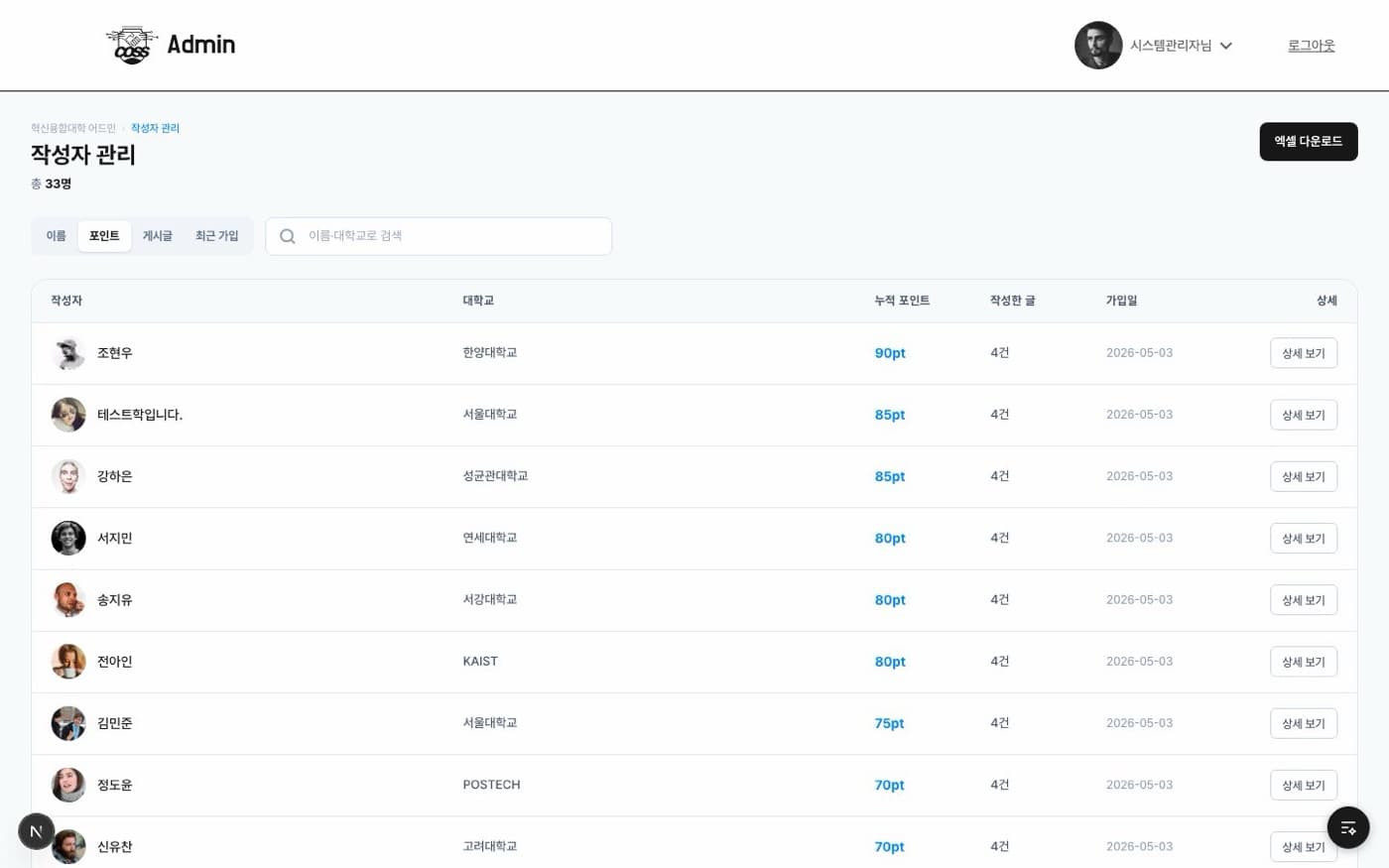This screenshot has height=868, width=1389.
Task: Open the Next.js dev tools N icon
Action: pos(37,831)
